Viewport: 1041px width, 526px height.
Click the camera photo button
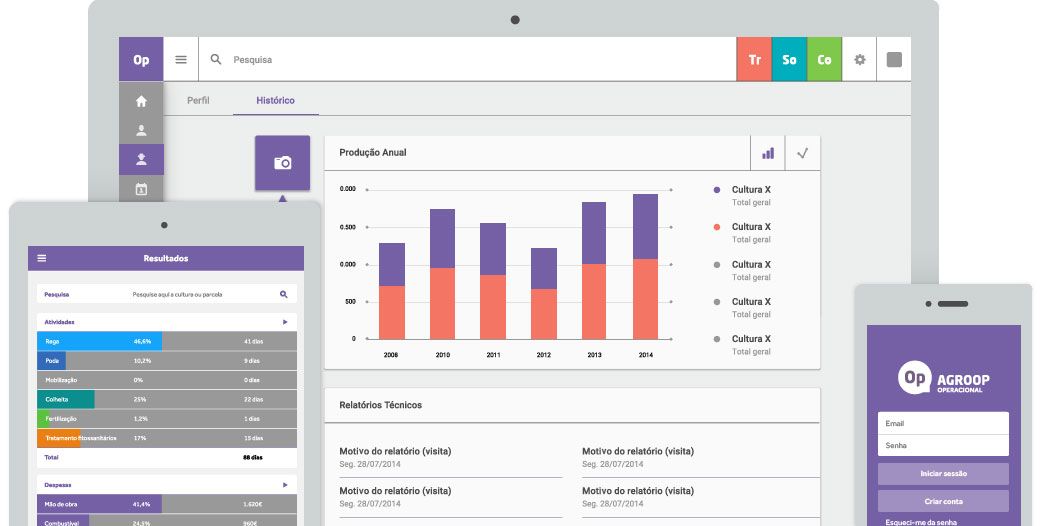tap(282, 162)
